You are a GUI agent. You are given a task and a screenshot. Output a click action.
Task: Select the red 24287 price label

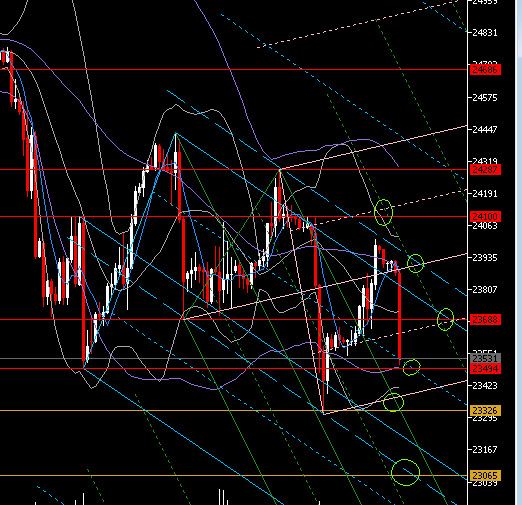tap(485, 170)
